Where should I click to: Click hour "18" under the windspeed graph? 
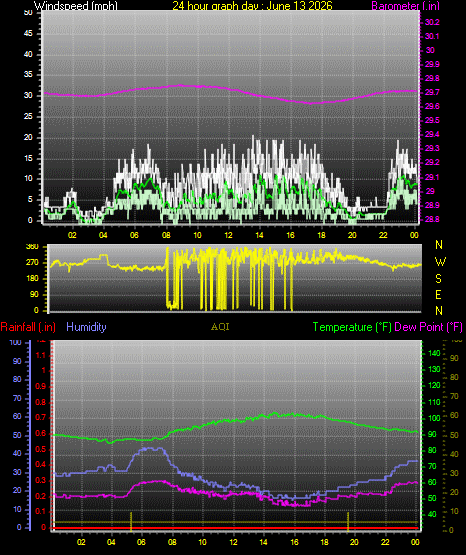[321, 235]
